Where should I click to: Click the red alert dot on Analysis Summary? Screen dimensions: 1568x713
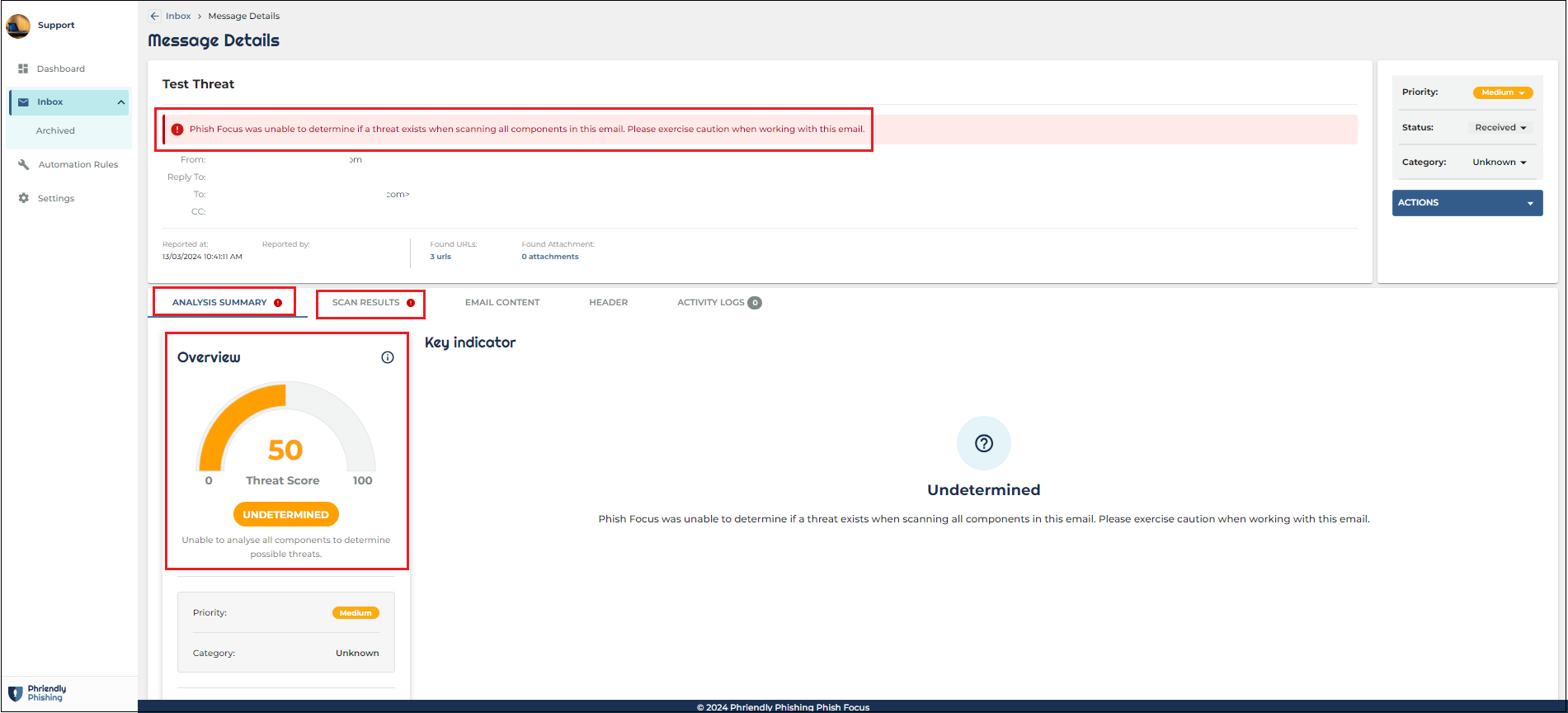[x=278, y=303]
